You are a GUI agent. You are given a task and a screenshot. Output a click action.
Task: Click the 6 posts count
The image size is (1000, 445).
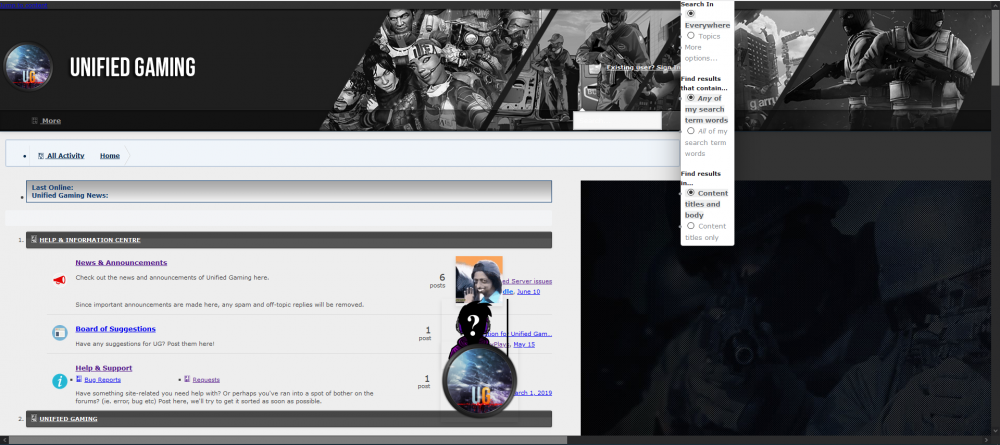click(x=438, y=281)
